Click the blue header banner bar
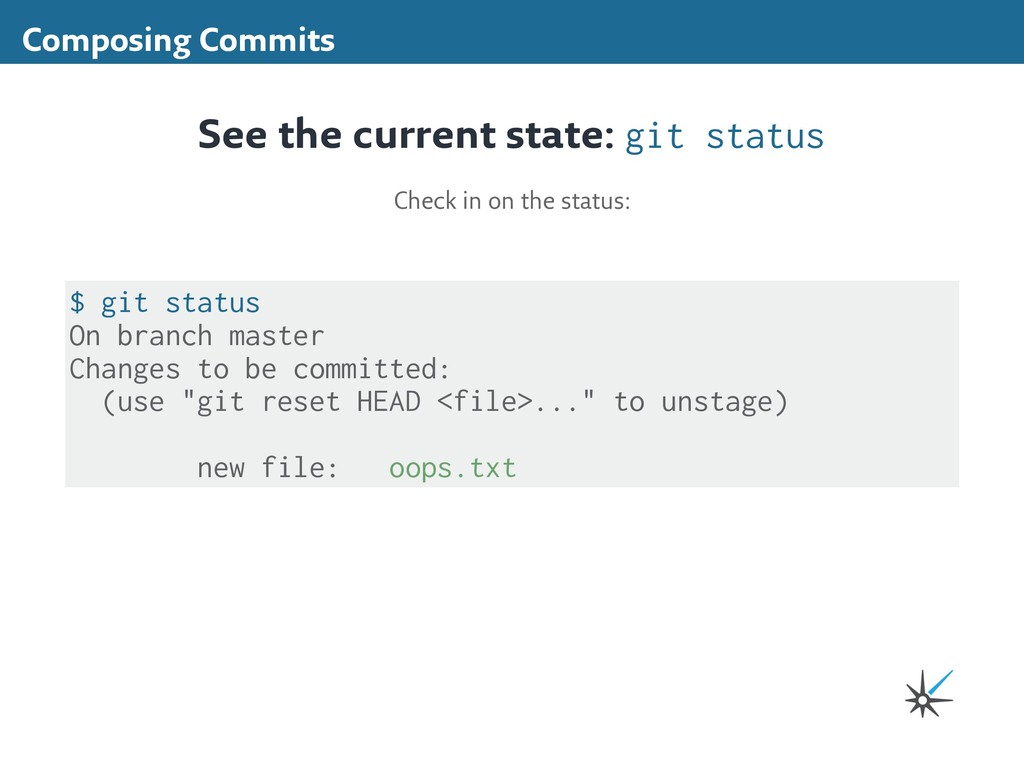The image size is (1024, 768). tap(512, 32)
